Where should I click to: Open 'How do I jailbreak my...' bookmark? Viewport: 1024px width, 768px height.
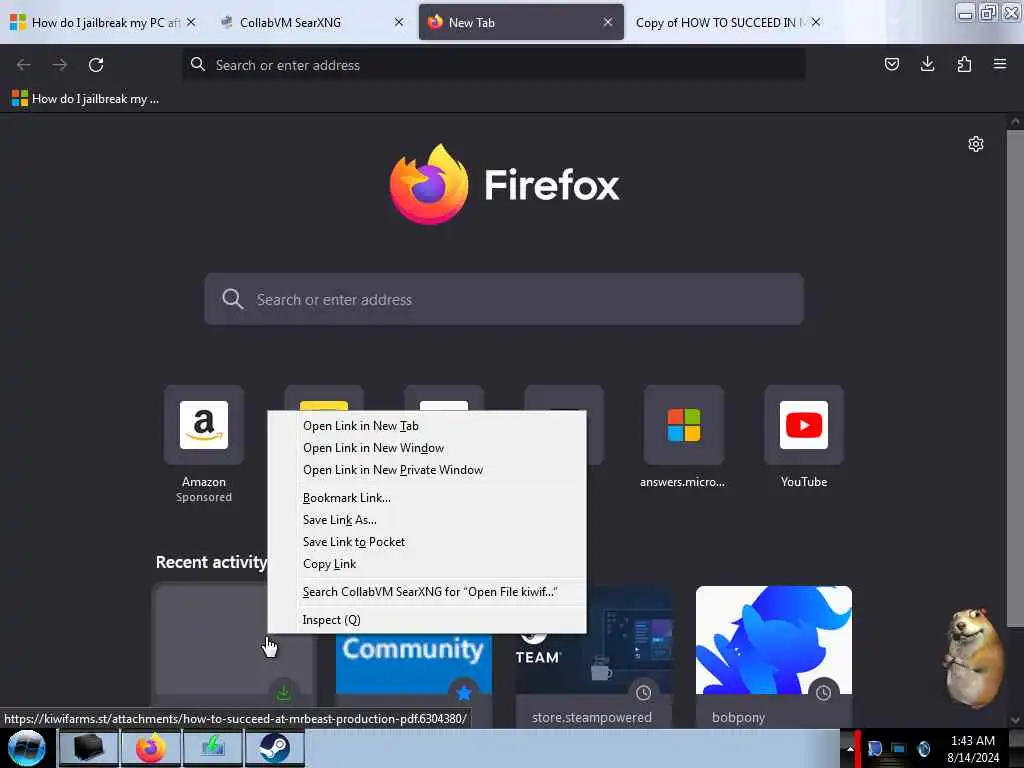coord(86,99)
